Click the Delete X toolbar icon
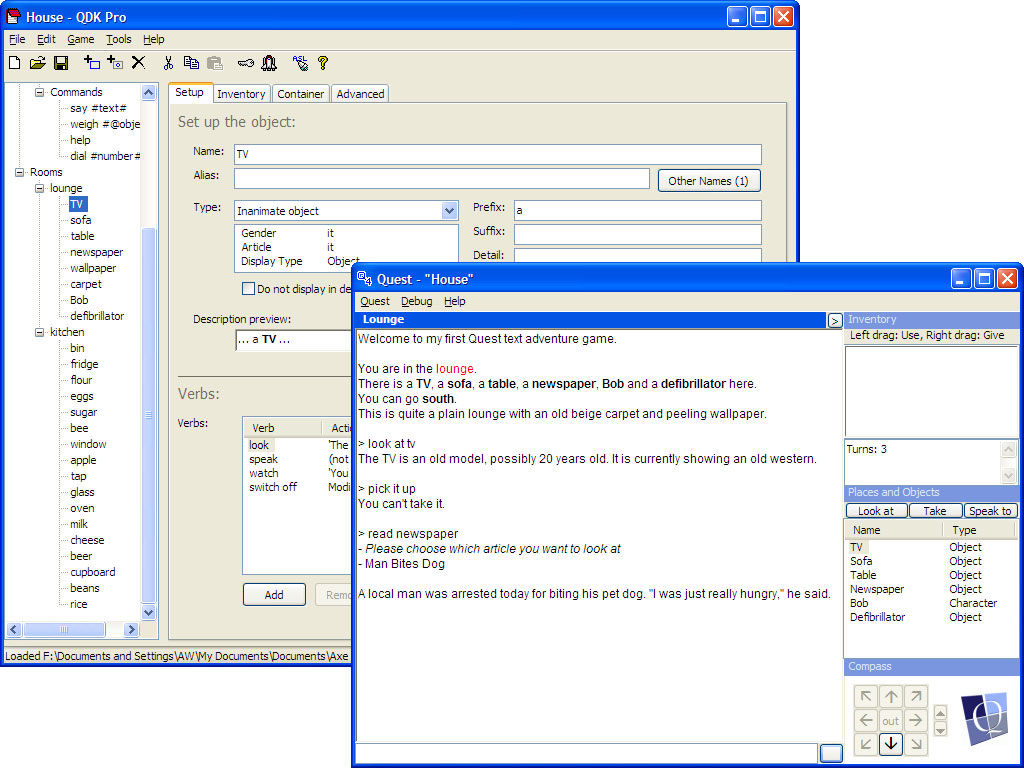 [138, 63]
